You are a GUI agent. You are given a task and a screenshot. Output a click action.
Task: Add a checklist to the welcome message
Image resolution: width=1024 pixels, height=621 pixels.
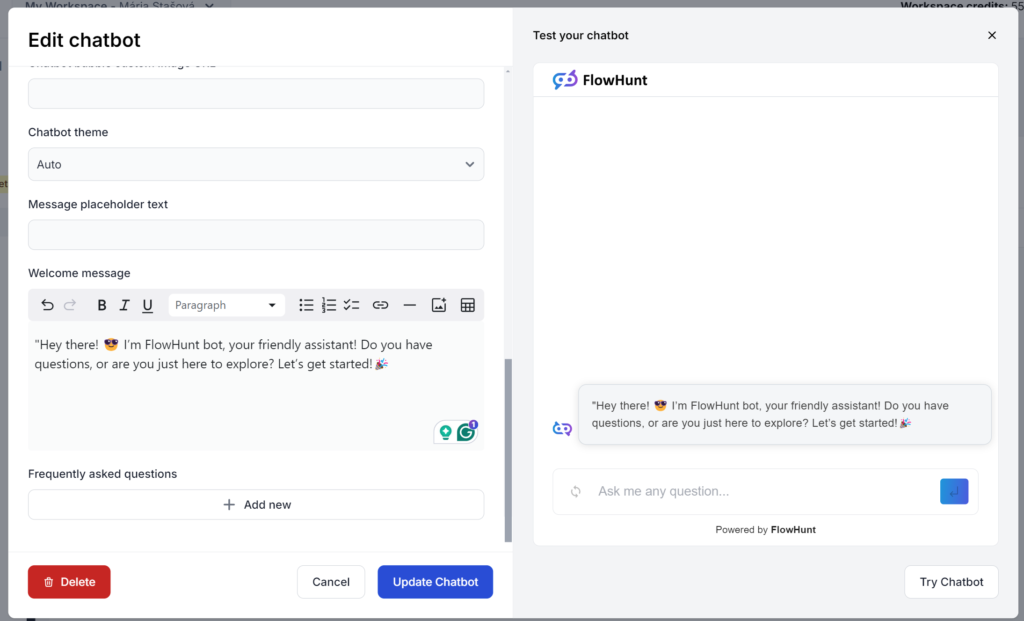click(x=349, y=305)
